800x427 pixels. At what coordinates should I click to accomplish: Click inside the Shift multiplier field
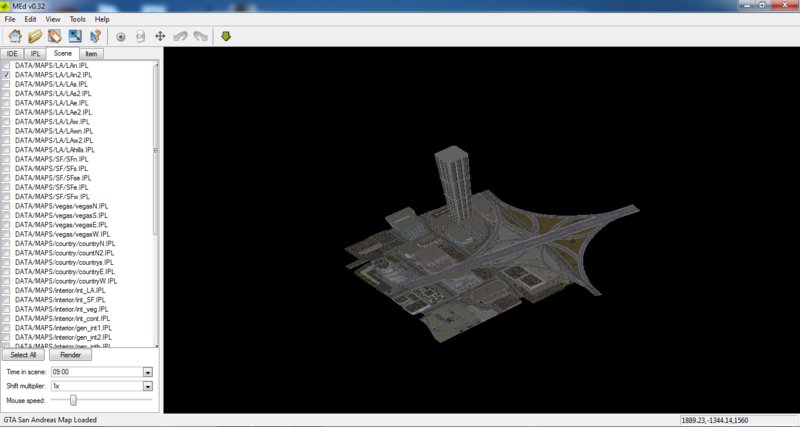(97, 386)
